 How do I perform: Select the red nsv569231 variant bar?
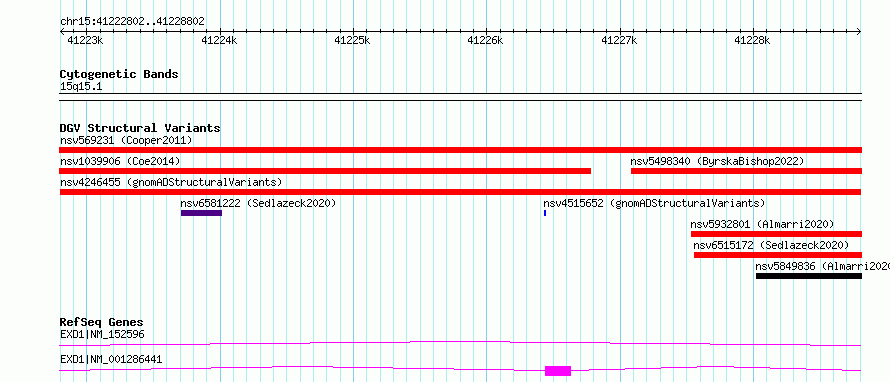tap(461, 150)
